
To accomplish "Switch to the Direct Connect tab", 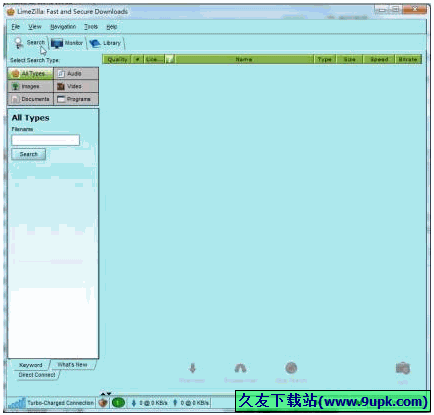I will tap(37, 375).
